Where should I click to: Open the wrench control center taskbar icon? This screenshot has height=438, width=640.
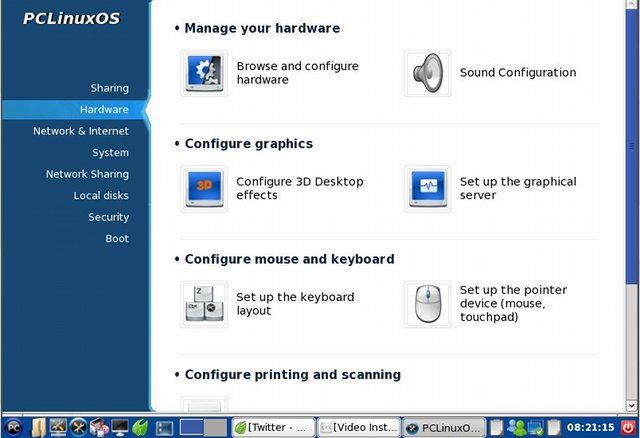pos(78,428)
